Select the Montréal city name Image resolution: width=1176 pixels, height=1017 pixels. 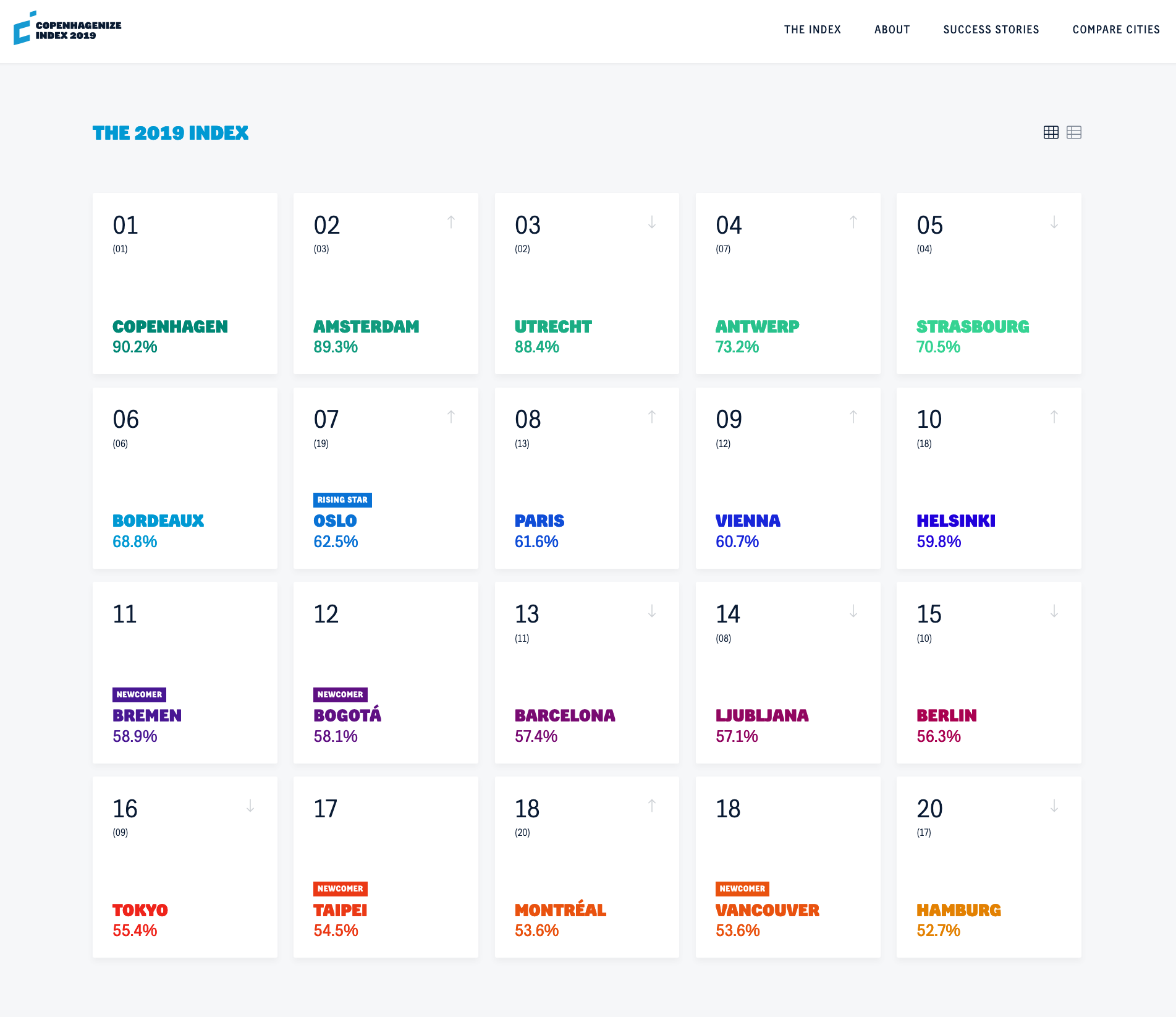pyautogui.click(x=561, y=909)
